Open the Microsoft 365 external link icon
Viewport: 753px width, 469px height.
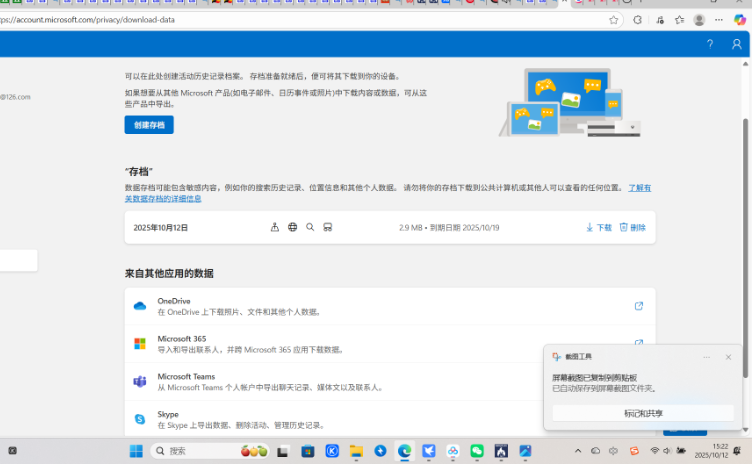coord(639,343)
